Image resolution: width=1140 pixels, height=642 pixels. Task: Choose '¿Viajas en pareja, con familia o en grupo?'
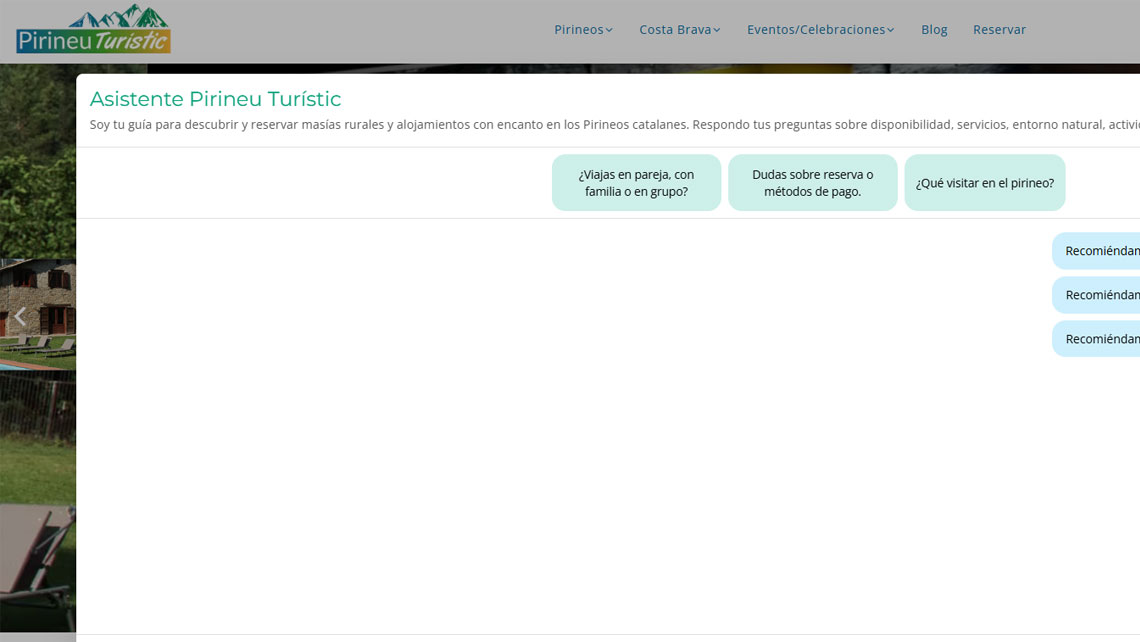[x=636, y=183]
